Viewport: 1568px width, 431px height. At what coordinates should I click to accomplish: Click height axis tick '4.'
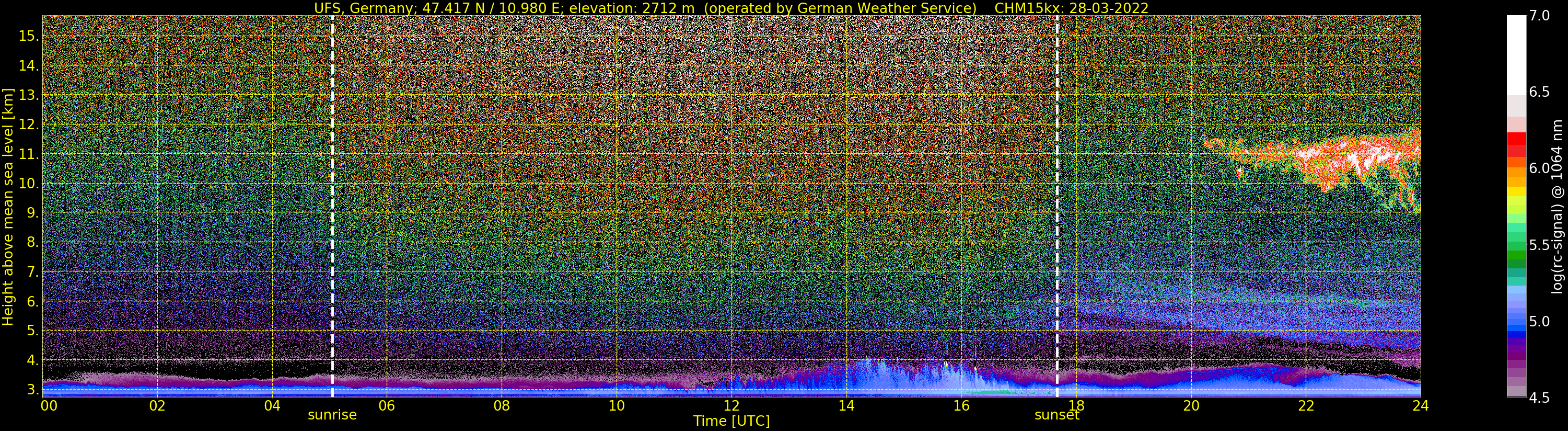tap(32, 360)
